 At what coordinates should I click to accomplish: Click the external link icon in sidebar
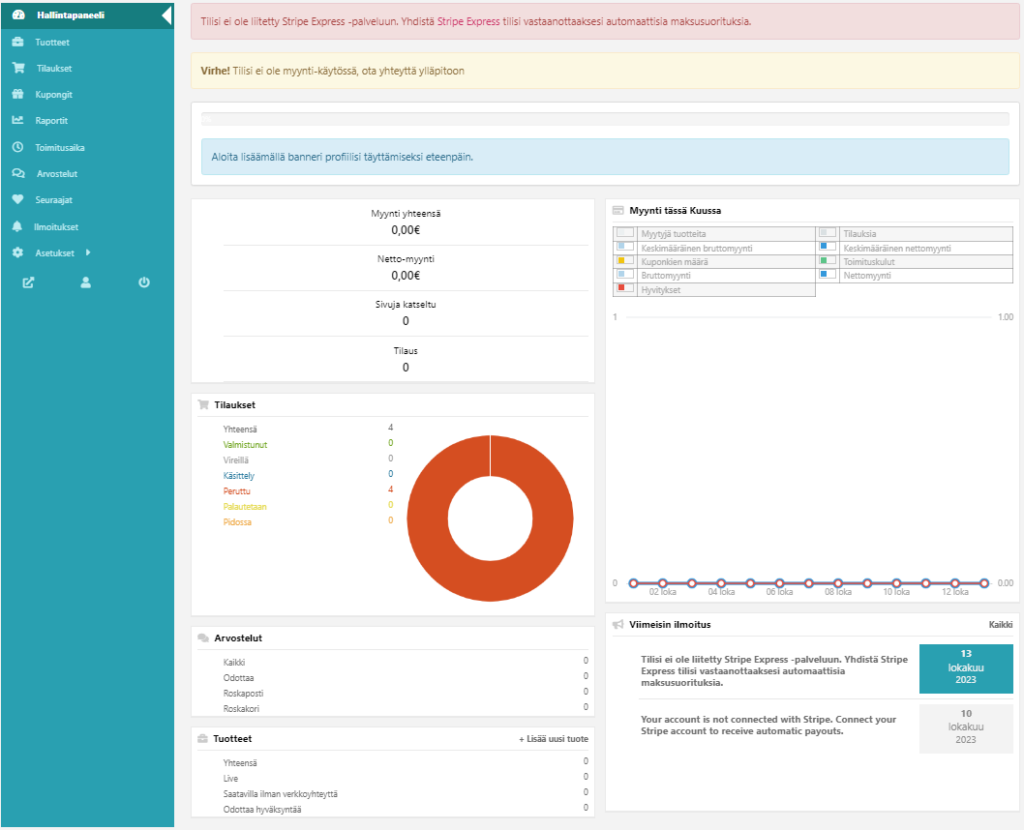[29, 282]
